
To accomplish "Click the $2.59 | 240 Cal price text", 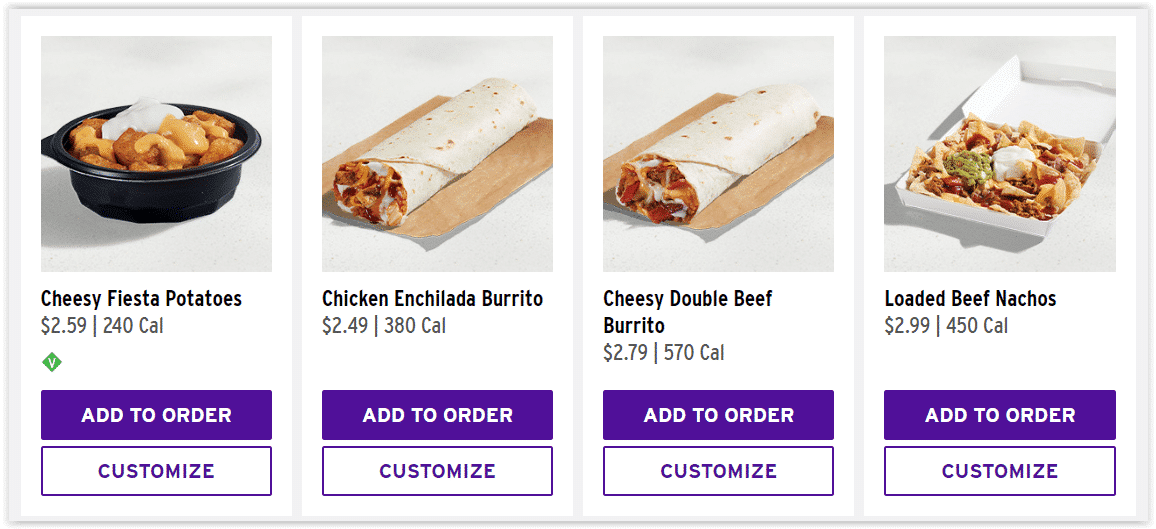I will point(102,326).
